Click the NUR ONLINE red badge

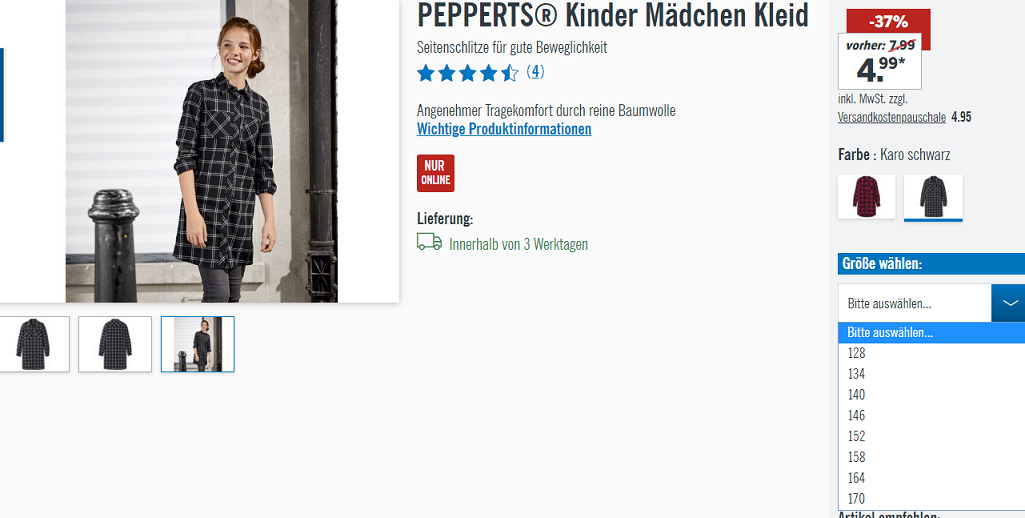point(435,173)
